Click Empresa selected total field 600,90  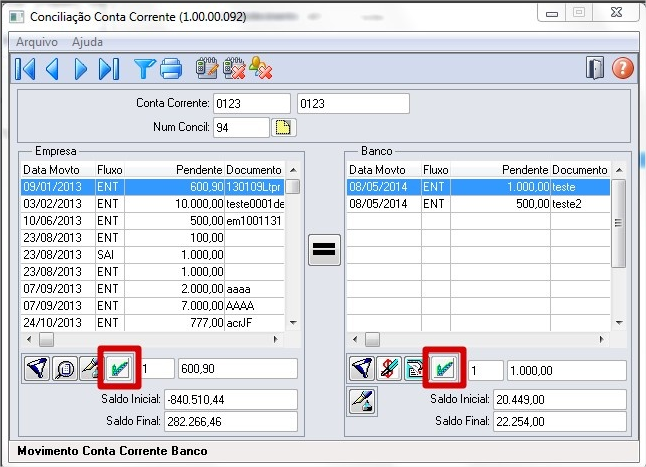(x=238, y=369)
